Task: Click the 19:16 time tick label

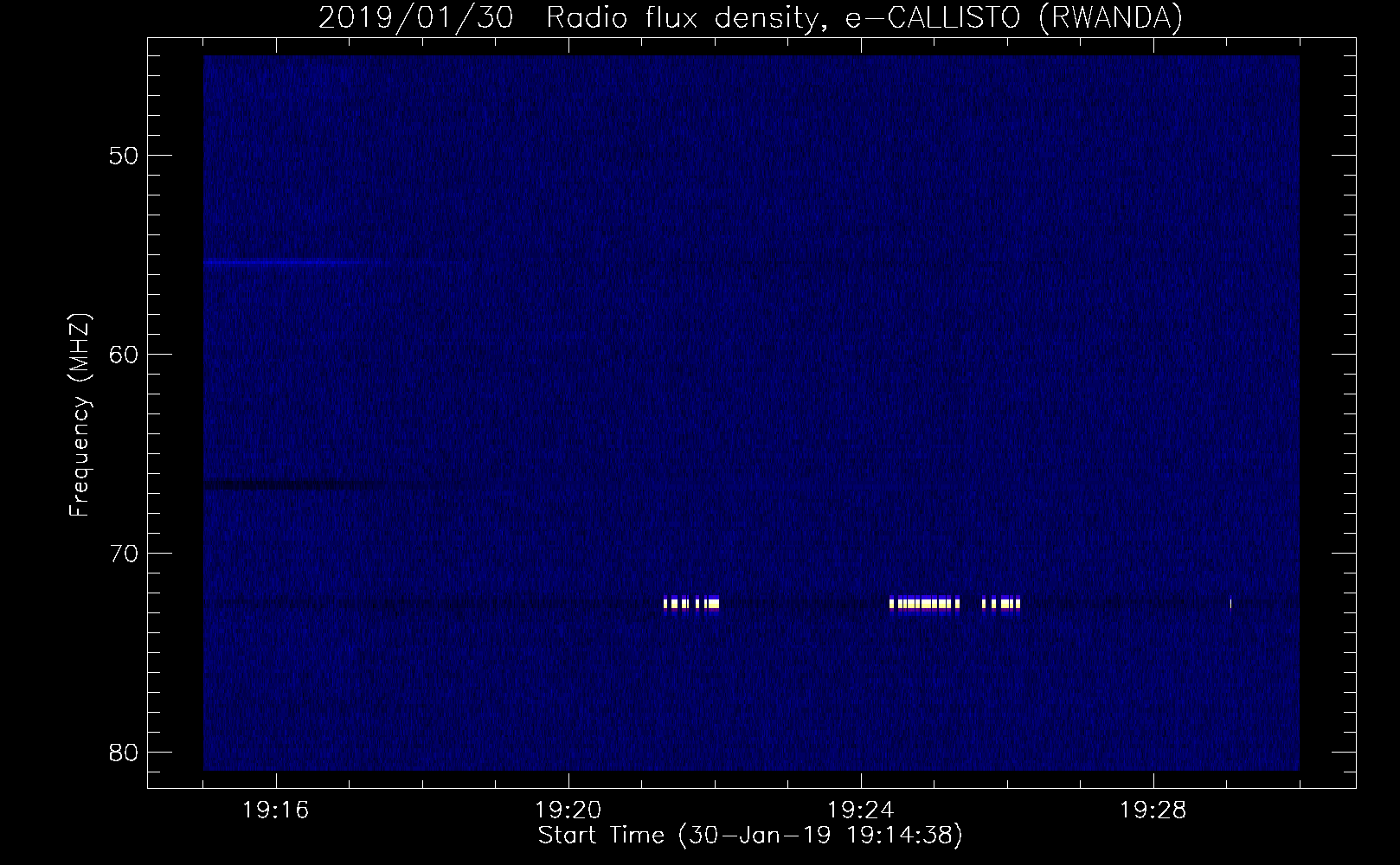Action: click(x=276, y=811)
